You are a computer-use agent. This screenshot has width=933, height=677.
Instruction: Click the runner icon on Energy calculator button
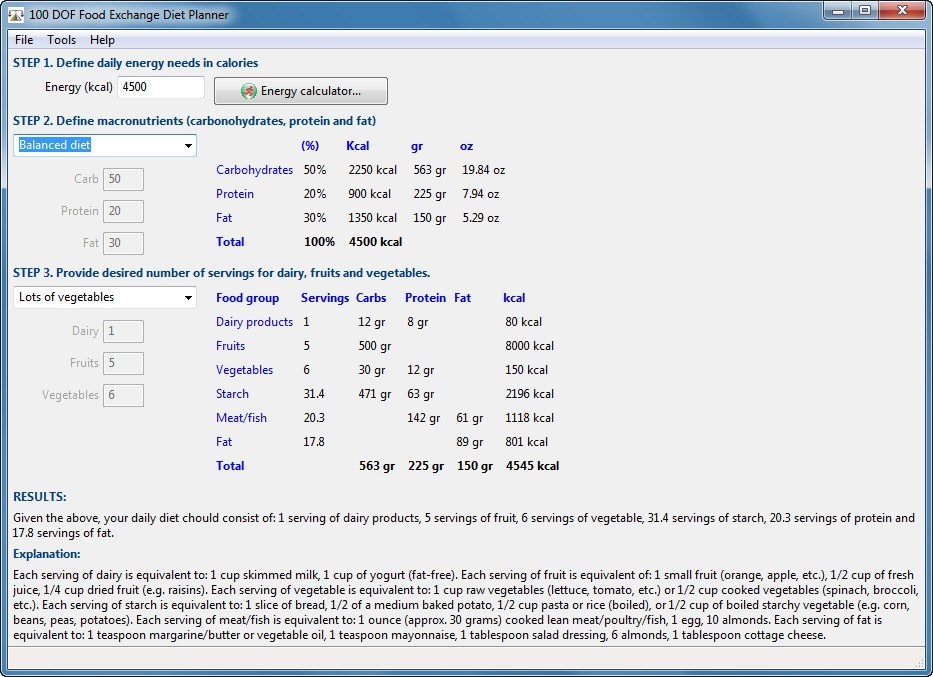click(x=249, y=91)
